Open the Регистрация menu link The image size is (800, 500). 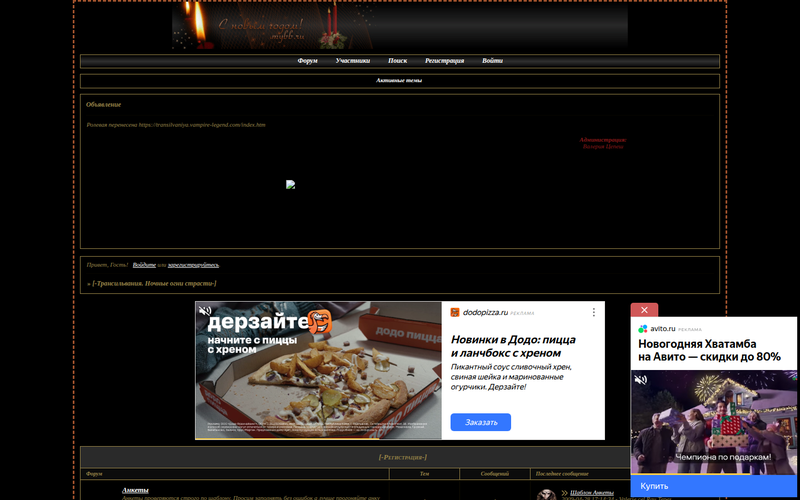pyautogui.click(x=444, y=61)
